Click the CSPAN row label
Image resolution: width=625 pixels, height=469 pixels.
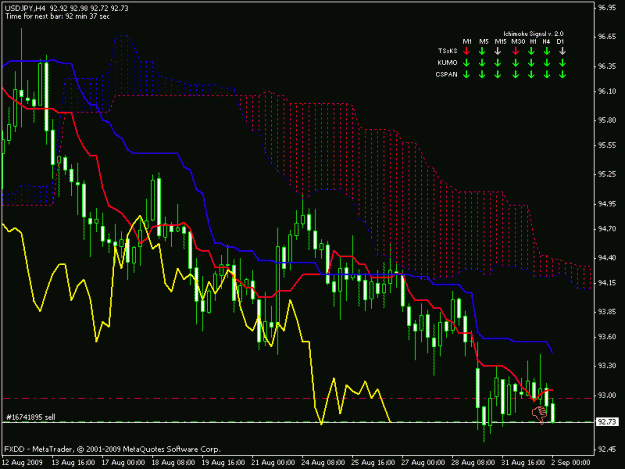click(446, 74)
